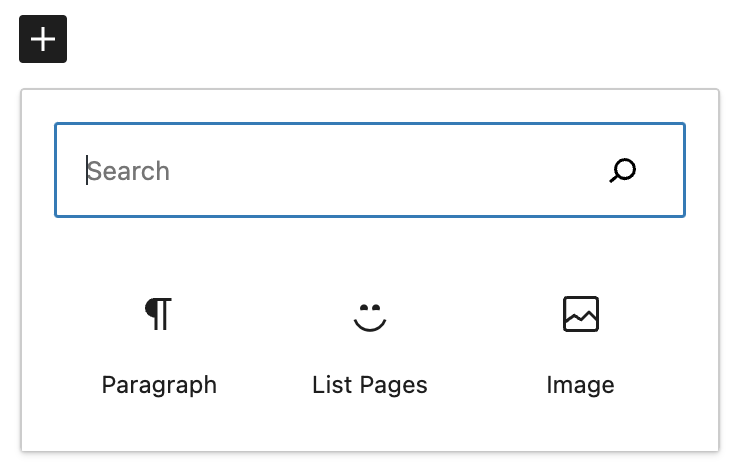This screenshot has height=476, width=736.
Task: Insert an Image block
Action: tap(581, 347)
